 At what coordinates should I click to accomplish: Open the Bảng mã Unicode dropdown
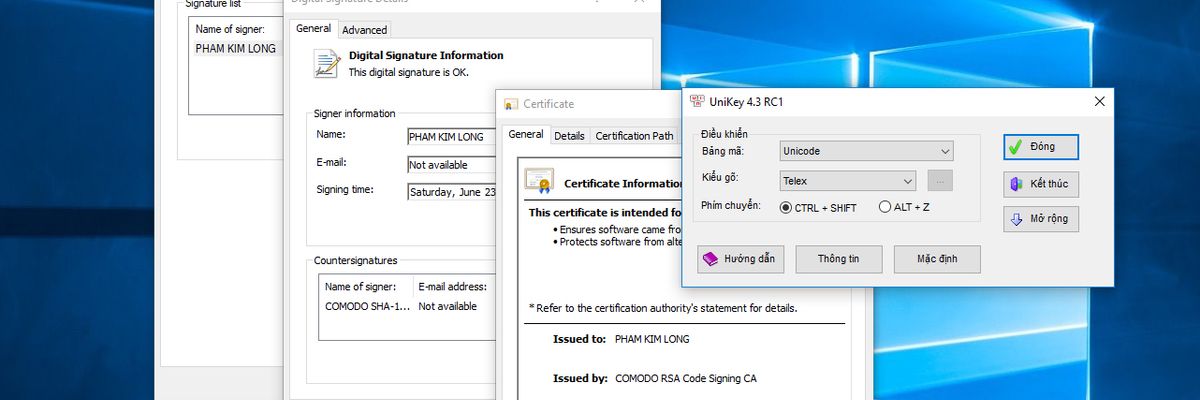[x=866, y=151]
